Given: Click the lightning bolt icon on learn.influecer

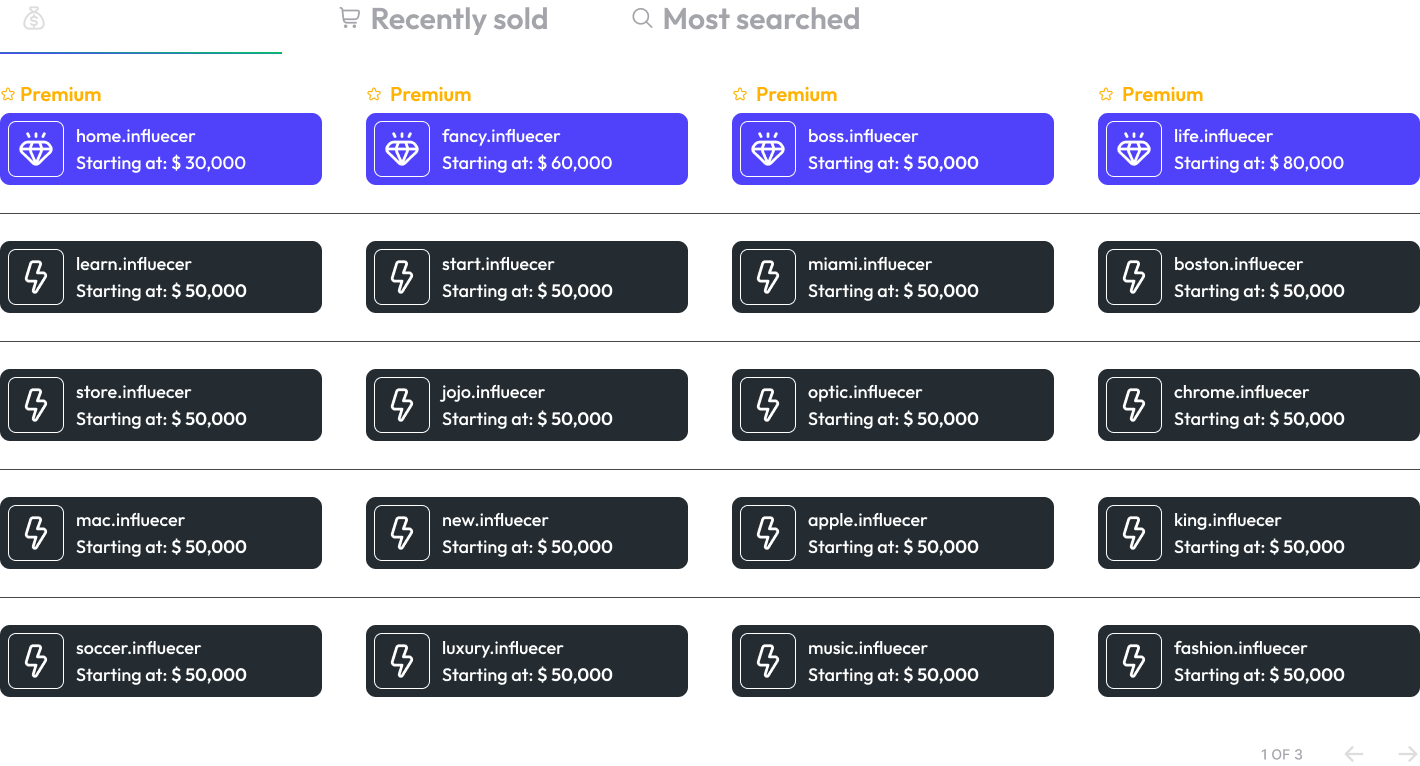Looking at the screenshot, I should [x=35, y=277].
